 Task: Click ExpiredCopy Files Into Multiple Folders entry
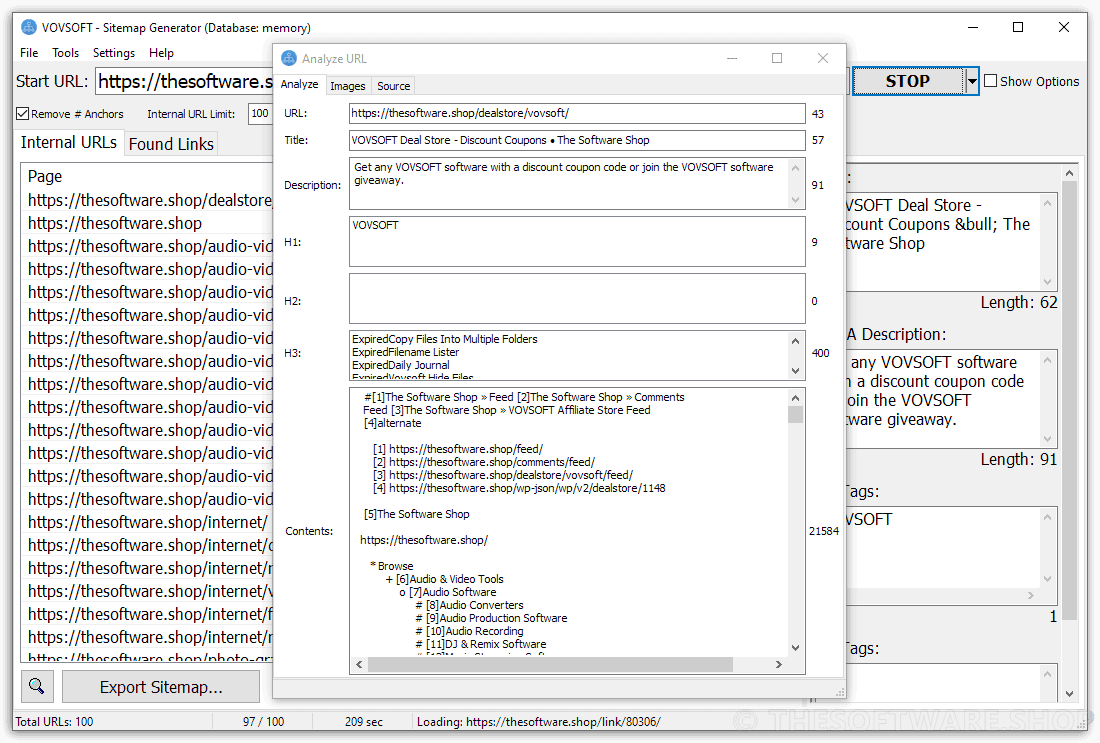[445, 339]
